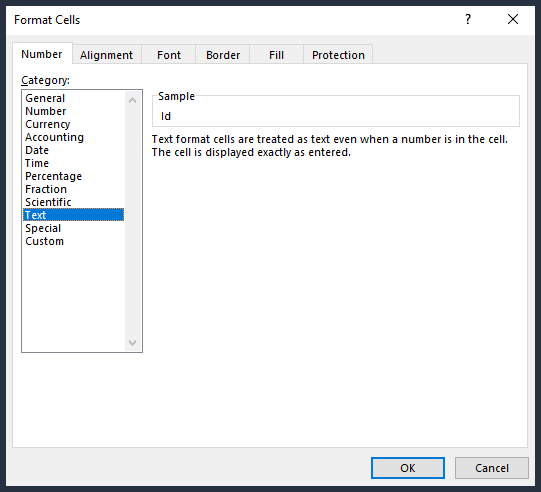Click the Cancel button
541x492 pixels.
[492, 468]
